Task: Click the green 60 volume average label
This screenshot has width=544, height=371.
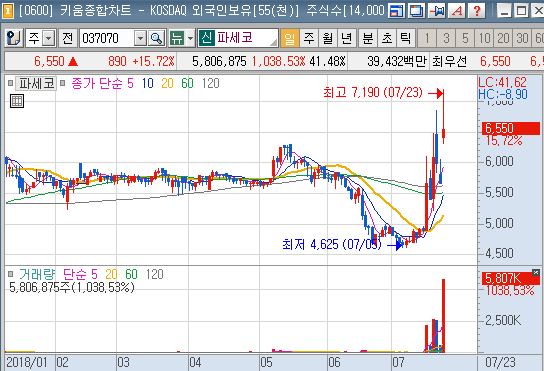Action: point(131,274)
